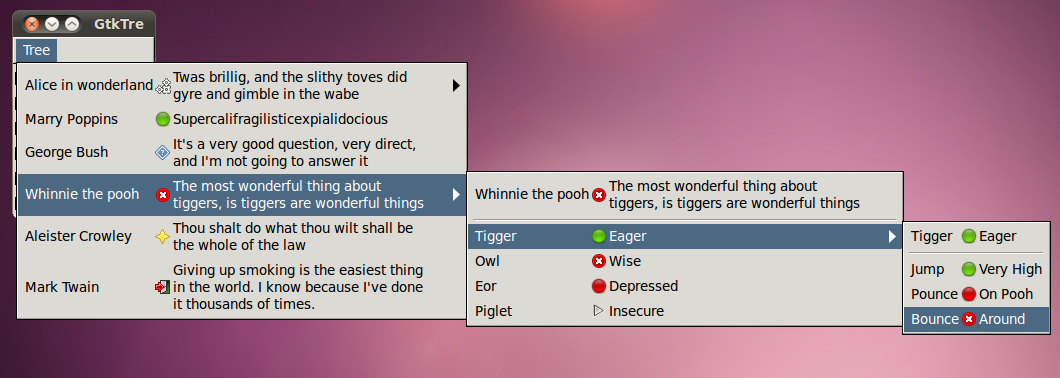1060x378 pixels.
Task: Select the Marry Poppins menu entry
Action: [242, 120]
